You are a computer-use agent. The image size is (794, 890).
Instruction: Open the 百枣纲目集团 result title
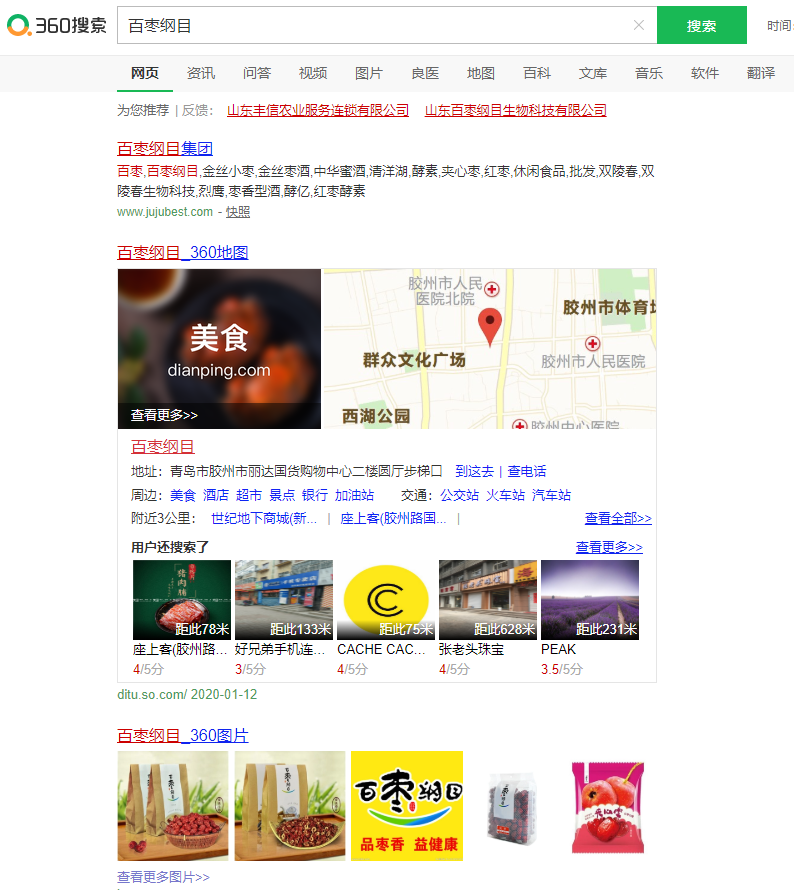pyautogui.click(x=165, y=149)
